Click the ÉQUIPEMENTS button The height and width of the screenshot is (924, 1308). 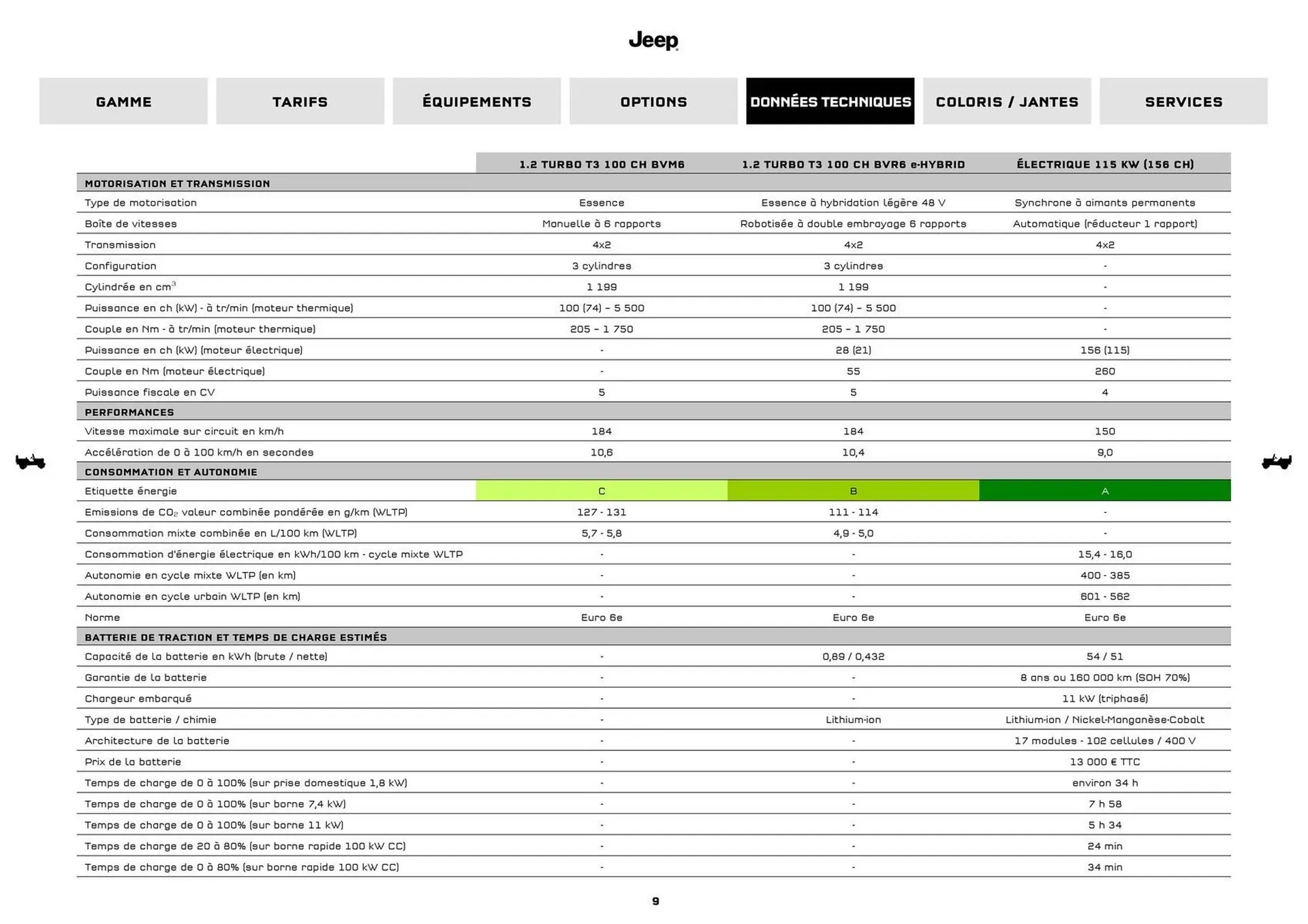476,101
